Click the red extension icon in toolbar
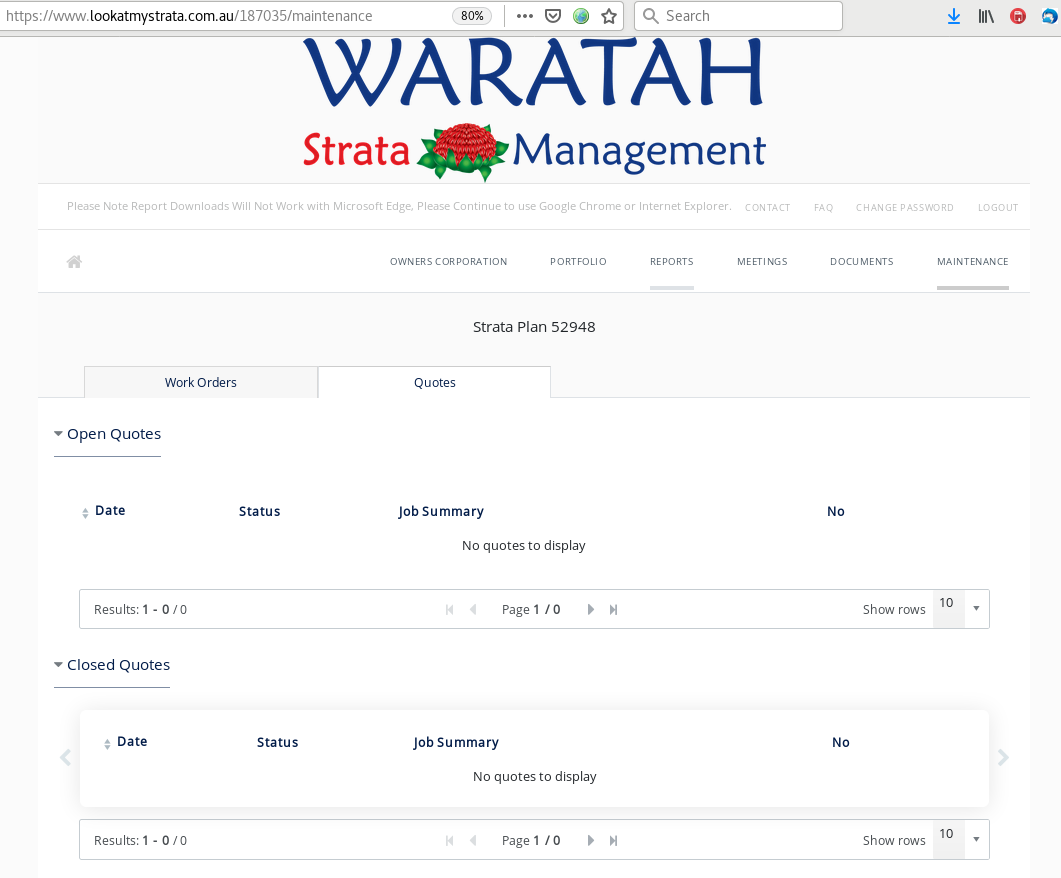 [x=1018, y=16]
